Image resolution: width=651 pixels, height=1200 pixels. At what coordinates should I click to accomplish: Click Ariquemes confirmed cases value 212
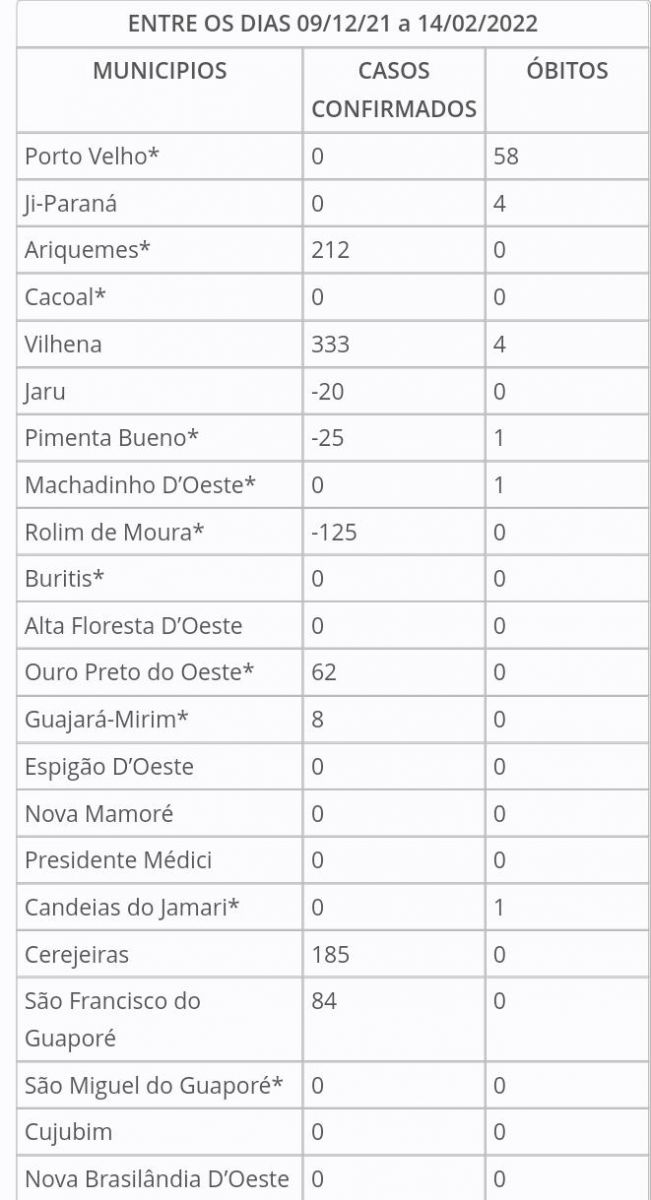point(330,250)
